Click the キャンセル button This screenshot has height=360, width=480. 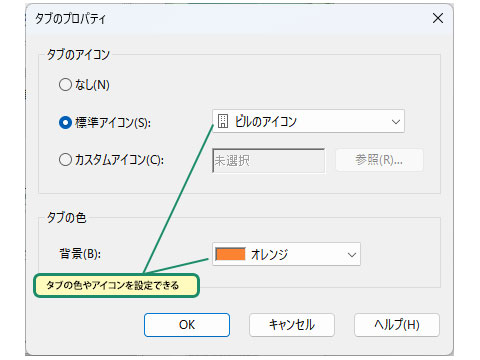(292, 325)
